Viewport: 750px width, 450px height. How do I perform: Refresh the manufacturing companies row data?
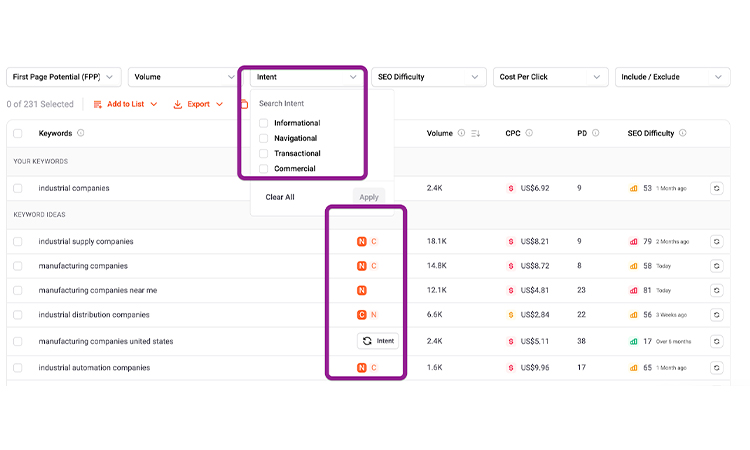click(x=717, y=266)
